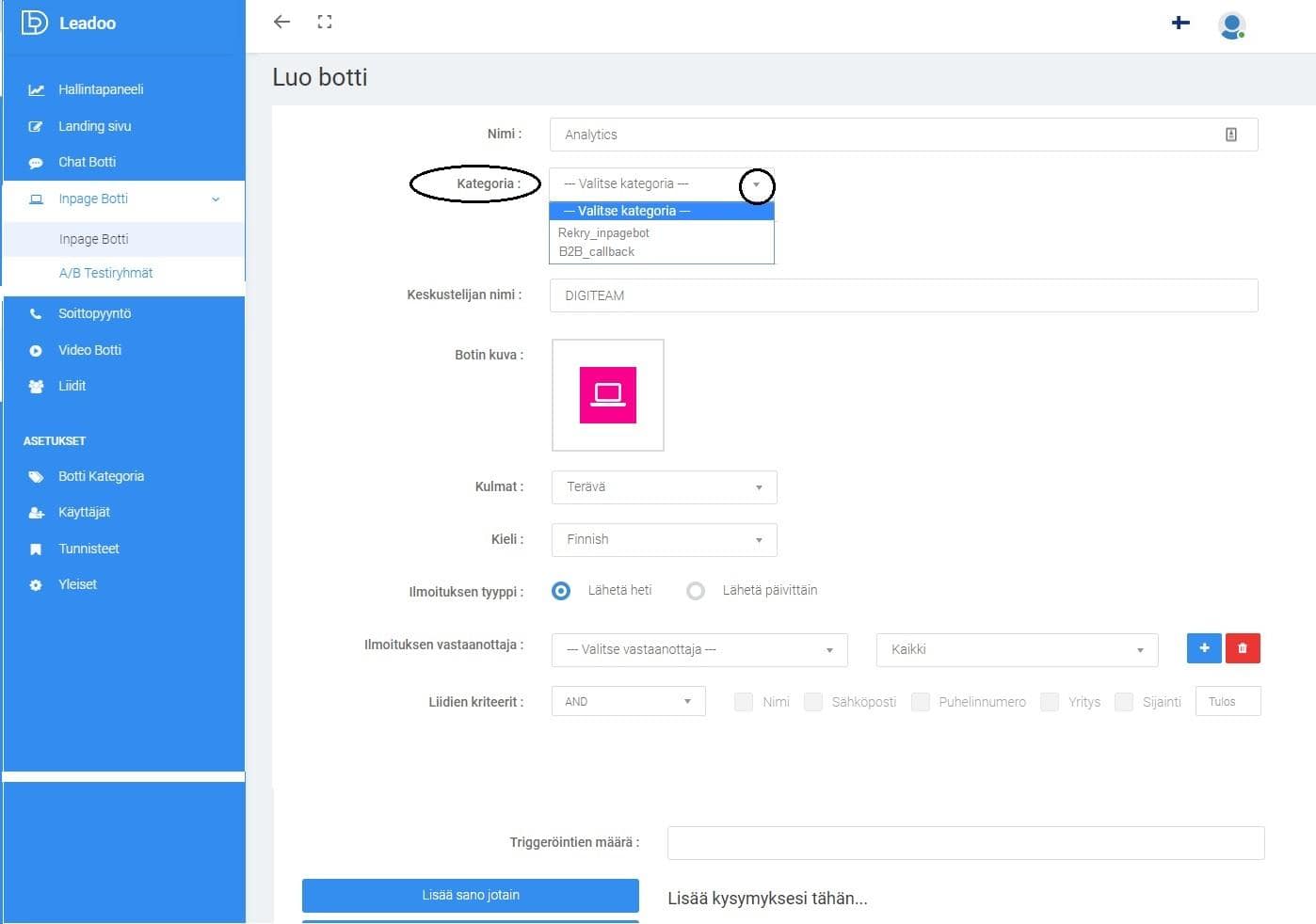Click the blue add recipient plus button
Screen dimensions: 1316x924
(1204, 648)
